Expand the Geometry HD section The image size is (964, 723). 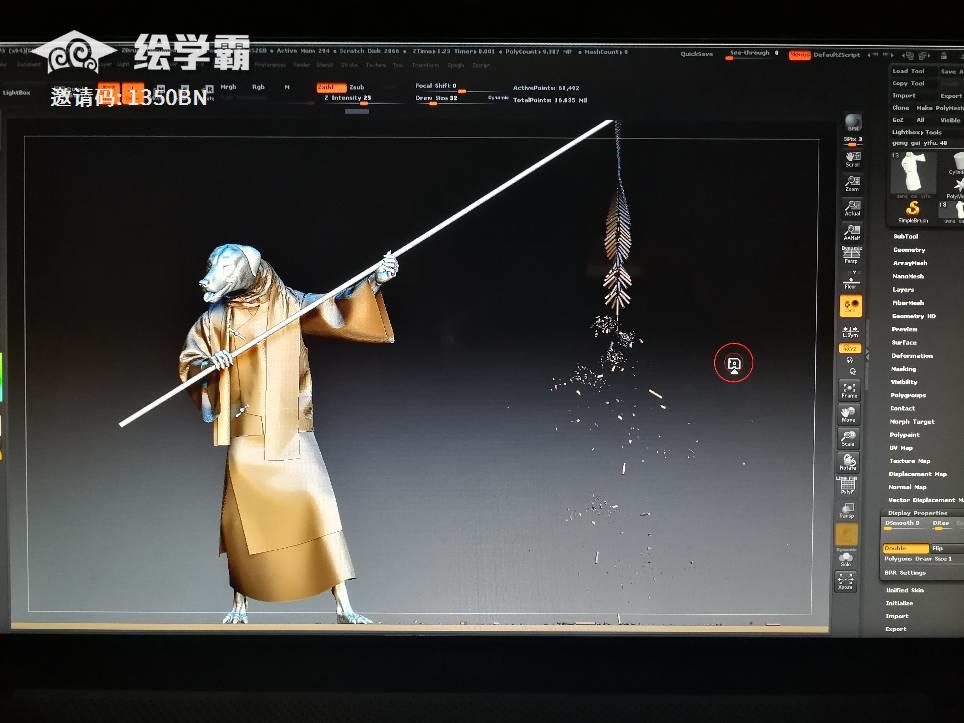click(914, 316)
